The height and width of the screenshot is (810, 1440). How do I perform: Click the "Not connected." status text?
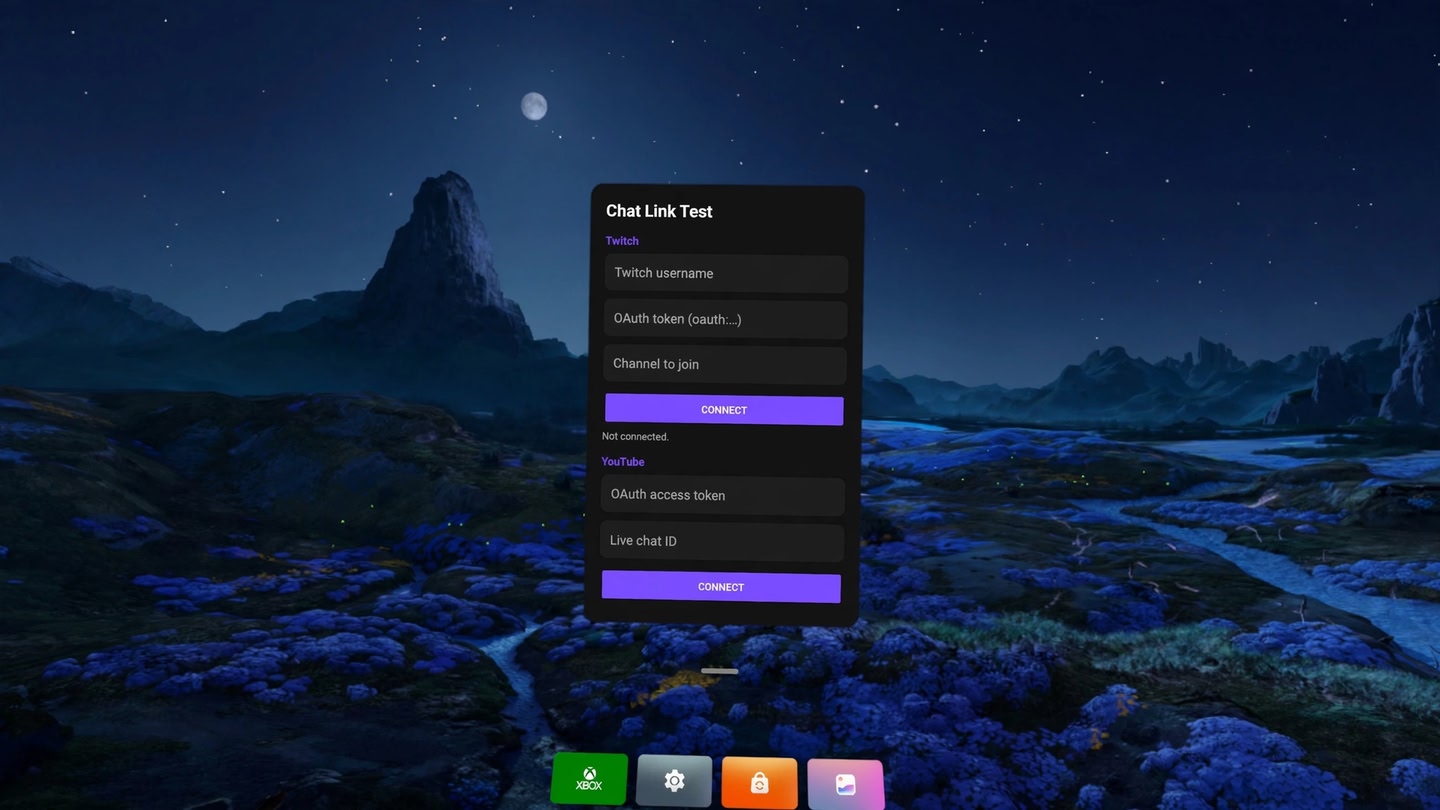point(635,436)
